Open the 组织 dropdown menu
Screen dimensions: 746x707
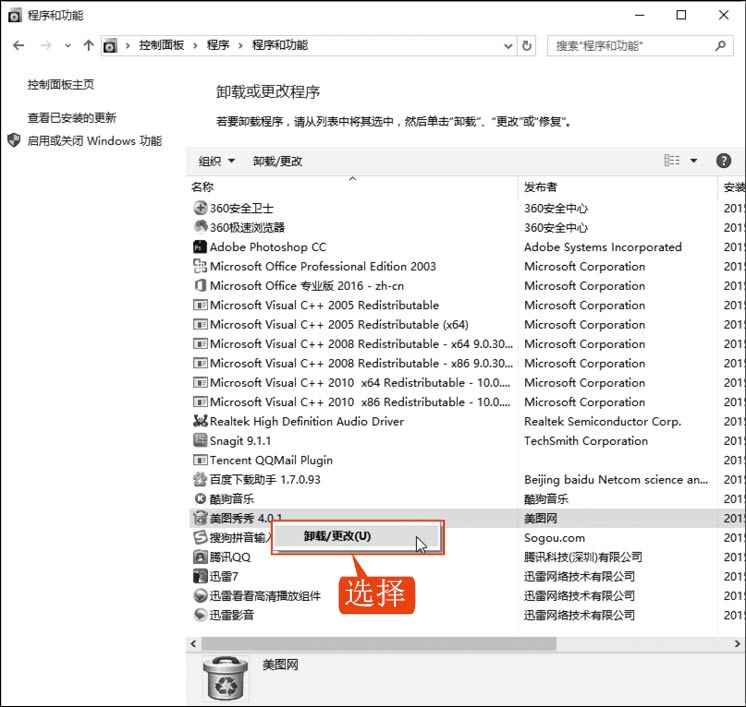pyautogui.click(x=216, y=161)
